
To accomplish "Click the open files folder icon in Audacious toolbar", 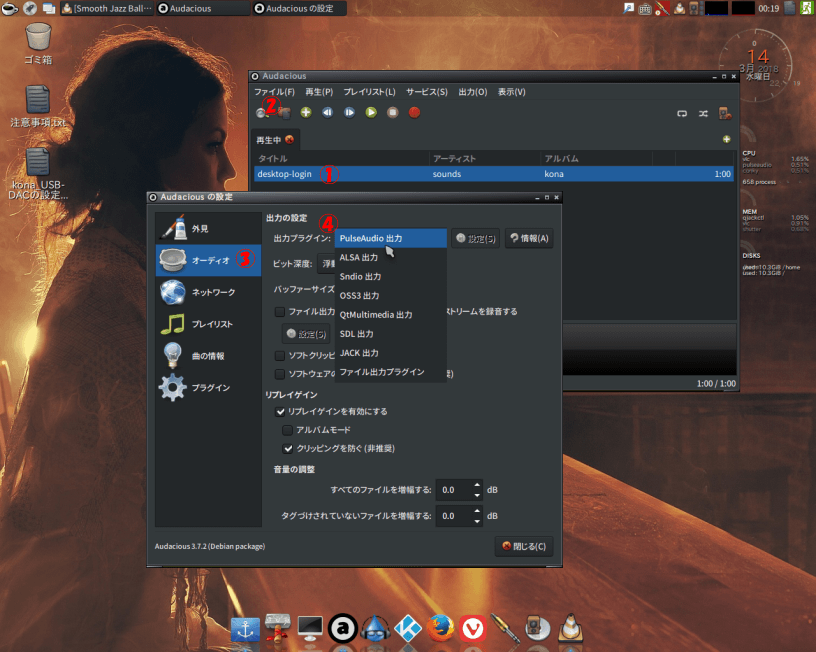I will tap(284, 112).
